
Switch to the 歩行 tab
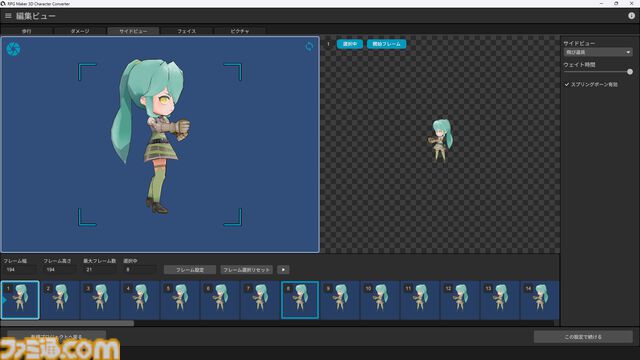tap(27, 31)
